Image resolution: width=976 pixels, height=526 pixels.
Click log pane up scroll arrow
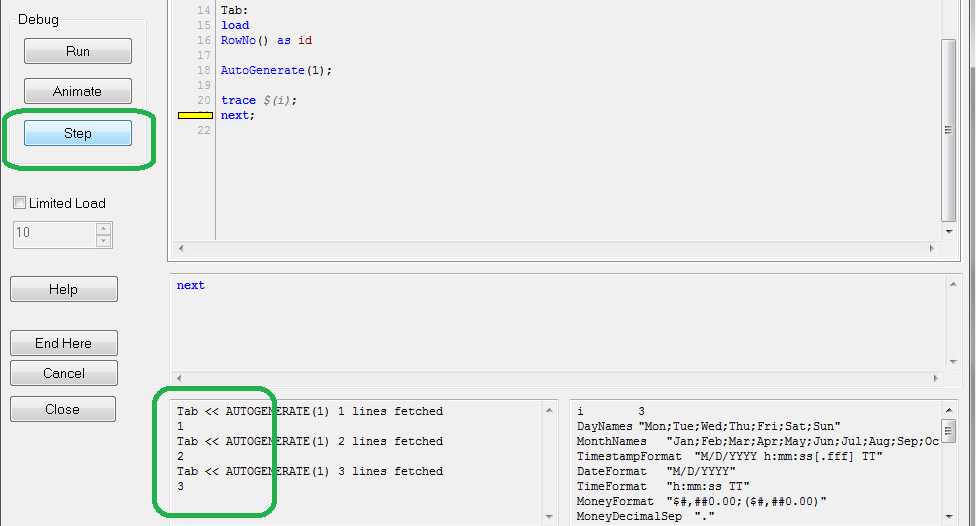pos(549,410)
